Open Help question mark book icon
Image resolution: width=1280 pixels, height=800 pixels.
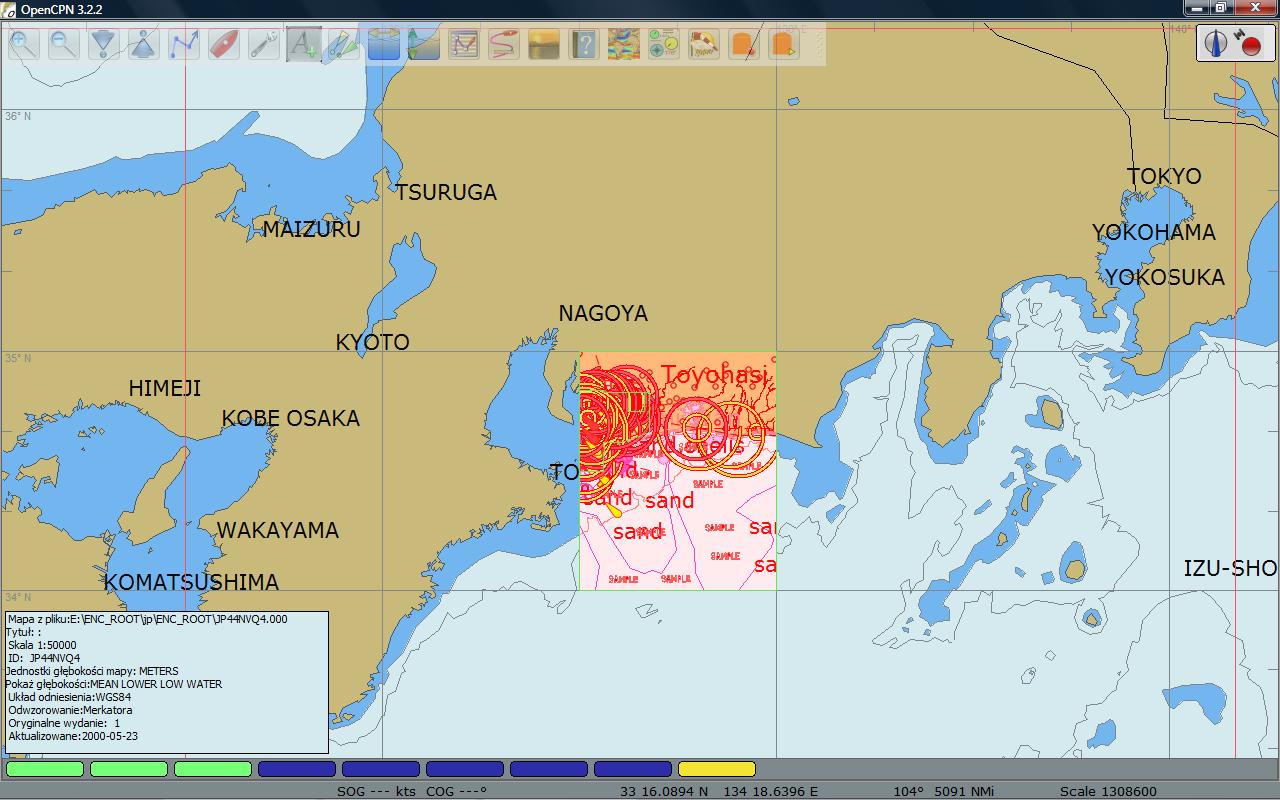584,44
